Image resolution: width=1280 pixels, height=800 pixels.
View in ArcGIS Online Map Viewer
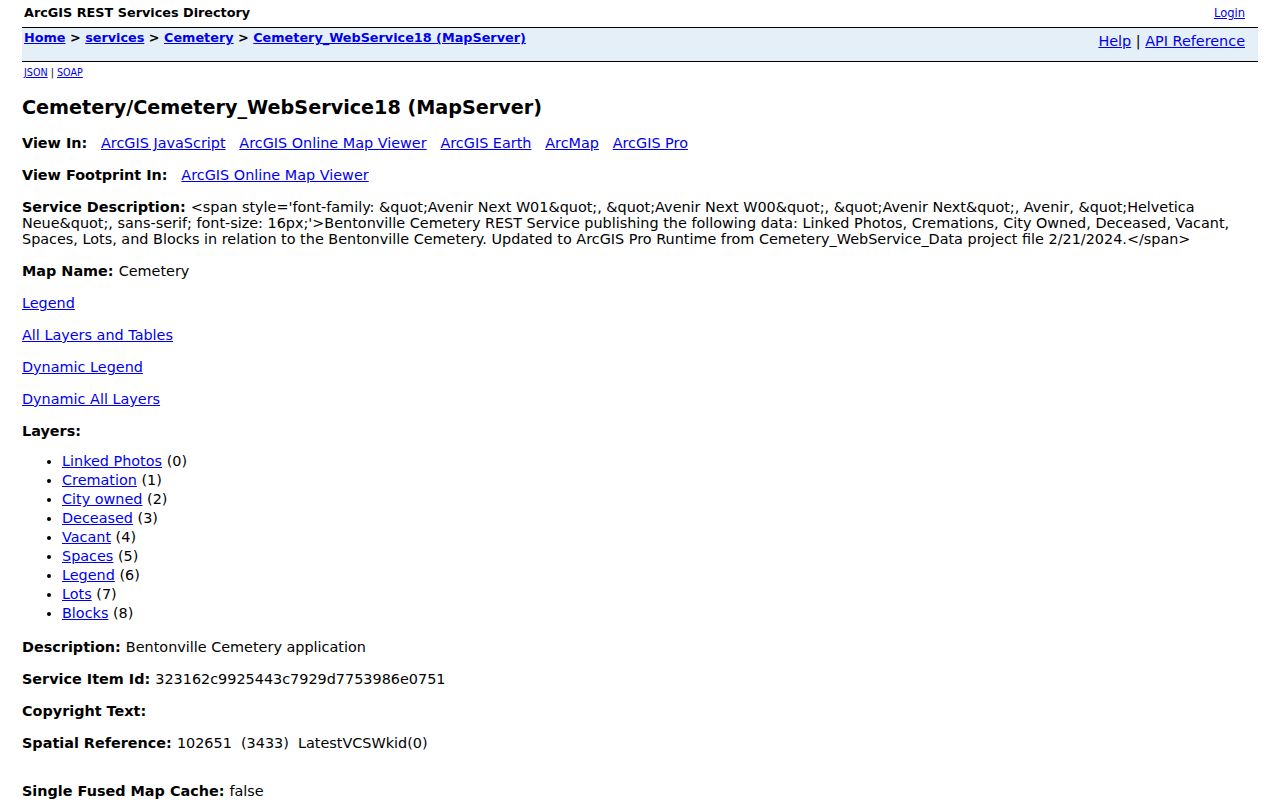click(333, 143)
